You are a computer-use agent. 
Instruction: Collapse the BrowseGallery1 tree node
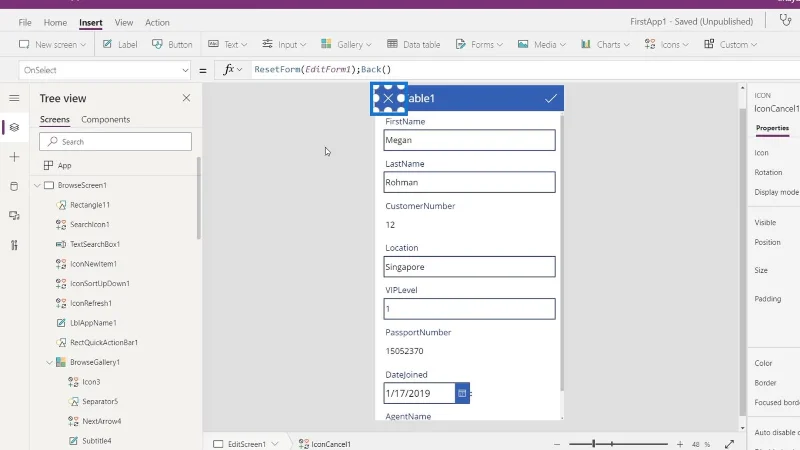pos(49,362)
